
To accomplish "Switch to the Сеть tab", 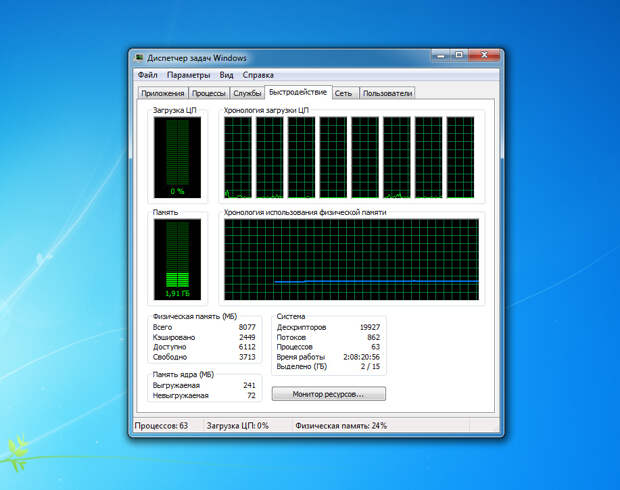I will pos(343,93).
